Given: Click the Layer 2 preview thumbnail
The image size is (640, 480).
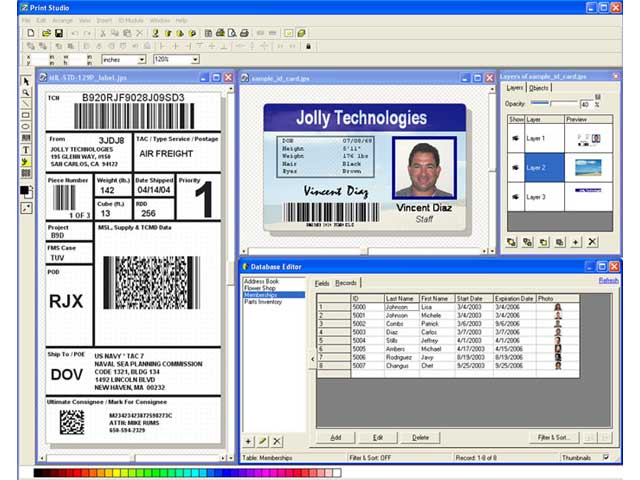Looking at the screenshot, I should pos(588,168).
